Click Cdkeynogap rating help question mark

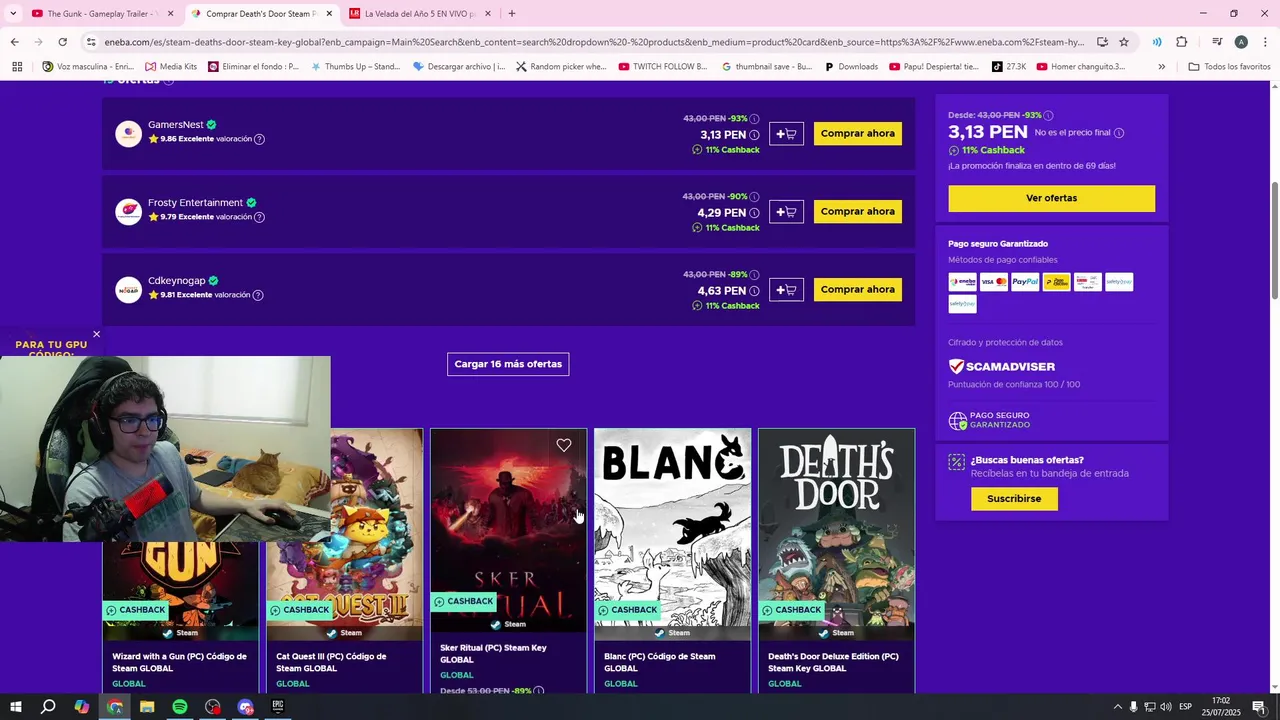[258, 295]
